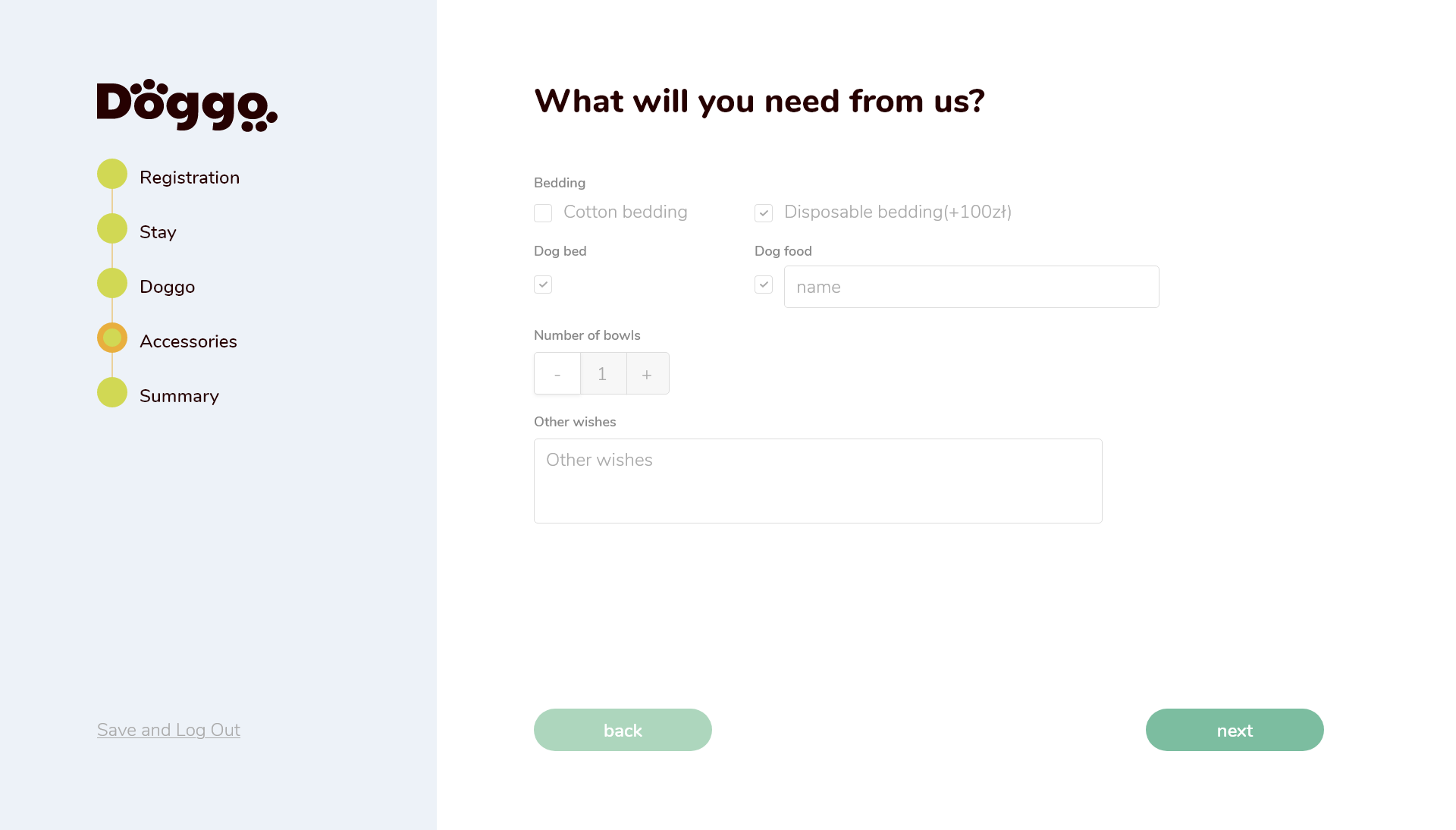Click the Doggo step circle
The height and width of the screenshot is (830, 1456).
112,283
